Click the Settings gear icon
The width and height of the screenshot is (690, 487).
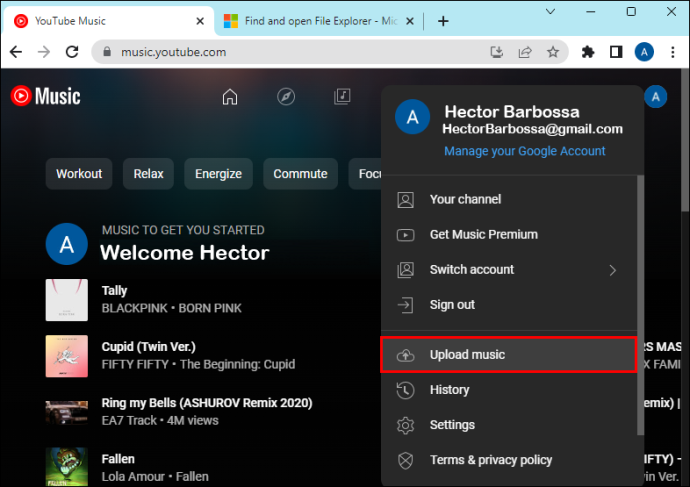coord(405,425)
